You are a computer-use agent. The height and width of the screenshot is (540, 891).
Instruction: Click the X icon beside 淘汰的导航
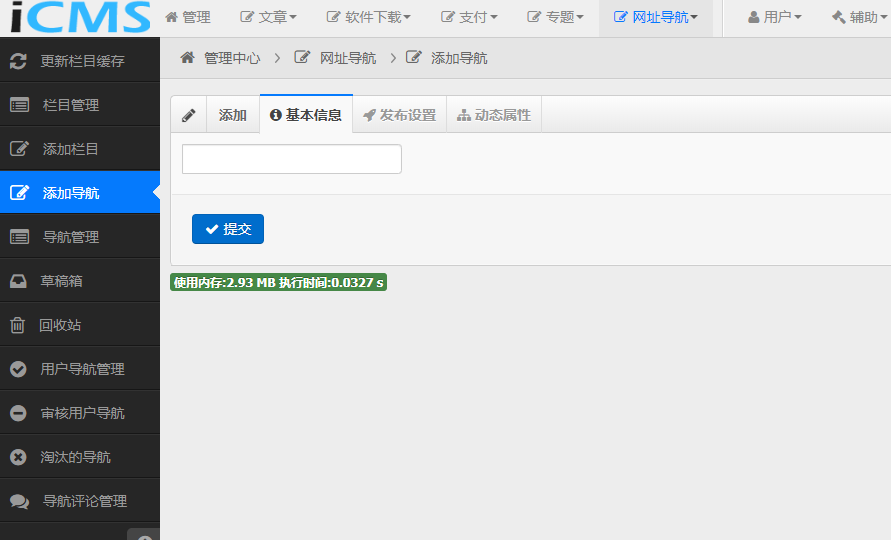tap(18, 457)
